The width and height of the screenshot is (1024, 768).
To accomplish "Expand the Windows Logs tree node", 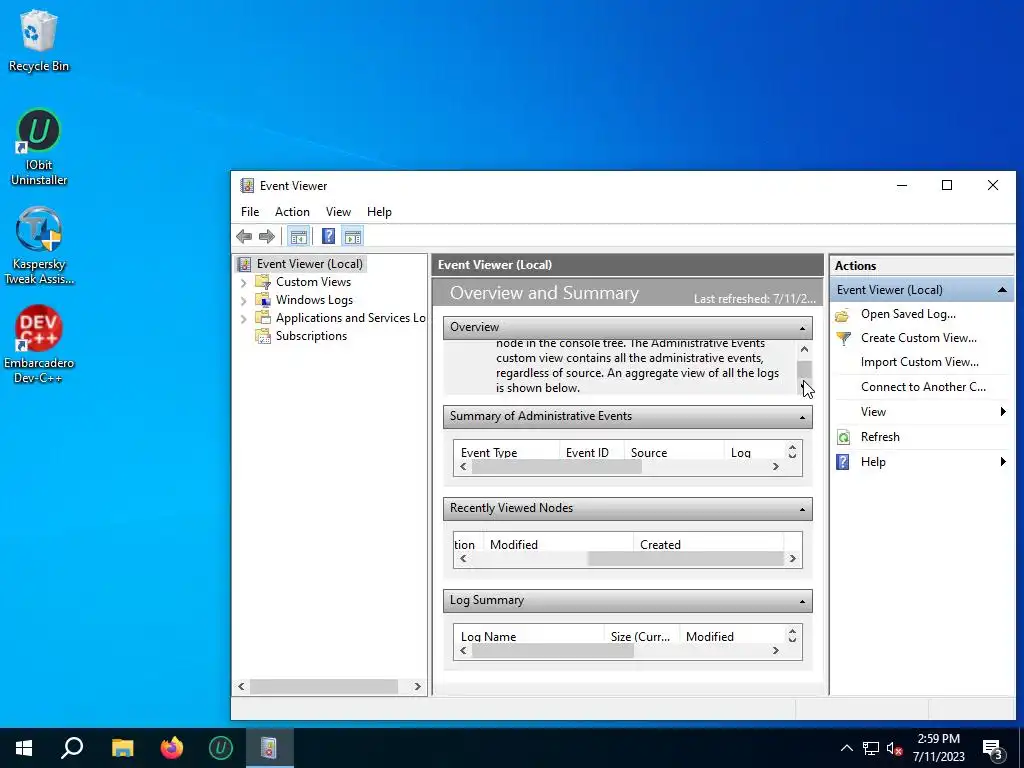I will 244,300.
